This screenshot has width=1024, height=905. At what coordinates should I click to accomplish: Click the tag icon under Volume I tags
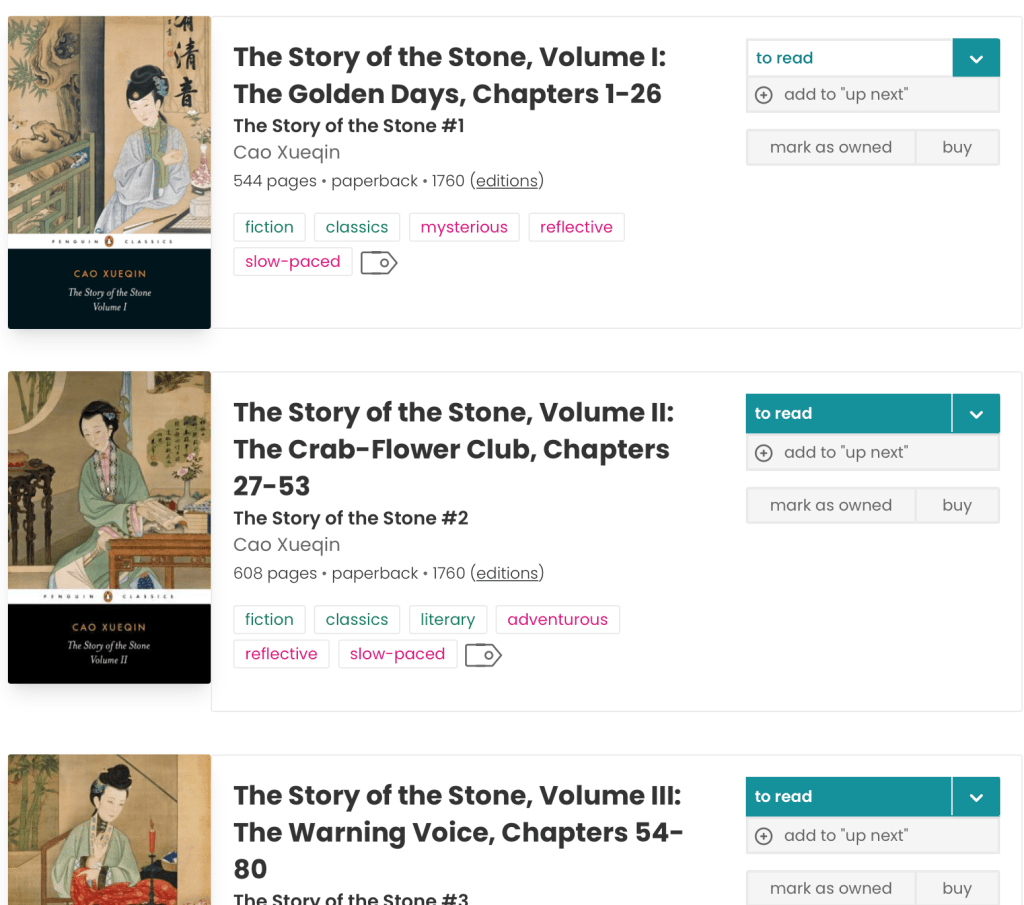pos(379,263)
